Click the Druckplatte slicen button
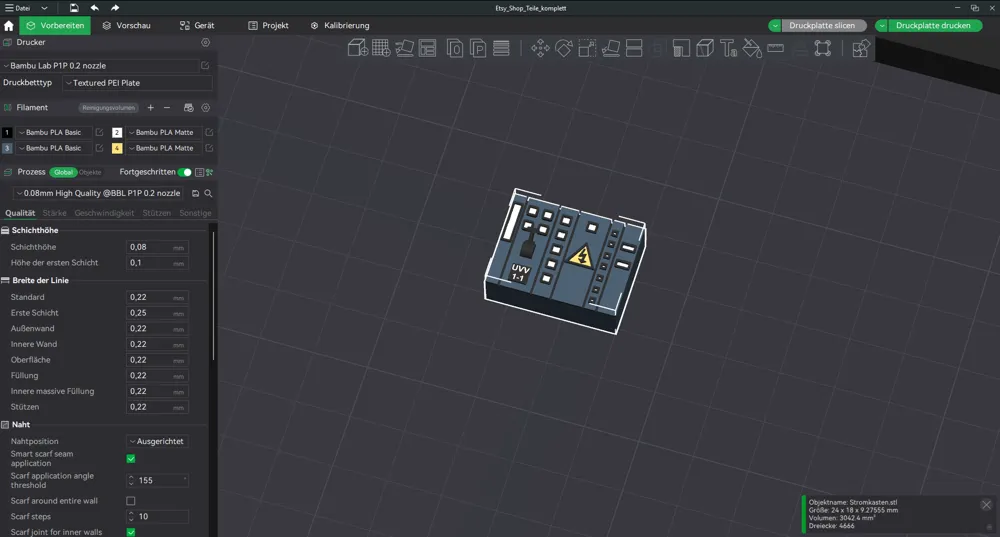Screen dimensions: 1000x537 (x=822, y=26)
